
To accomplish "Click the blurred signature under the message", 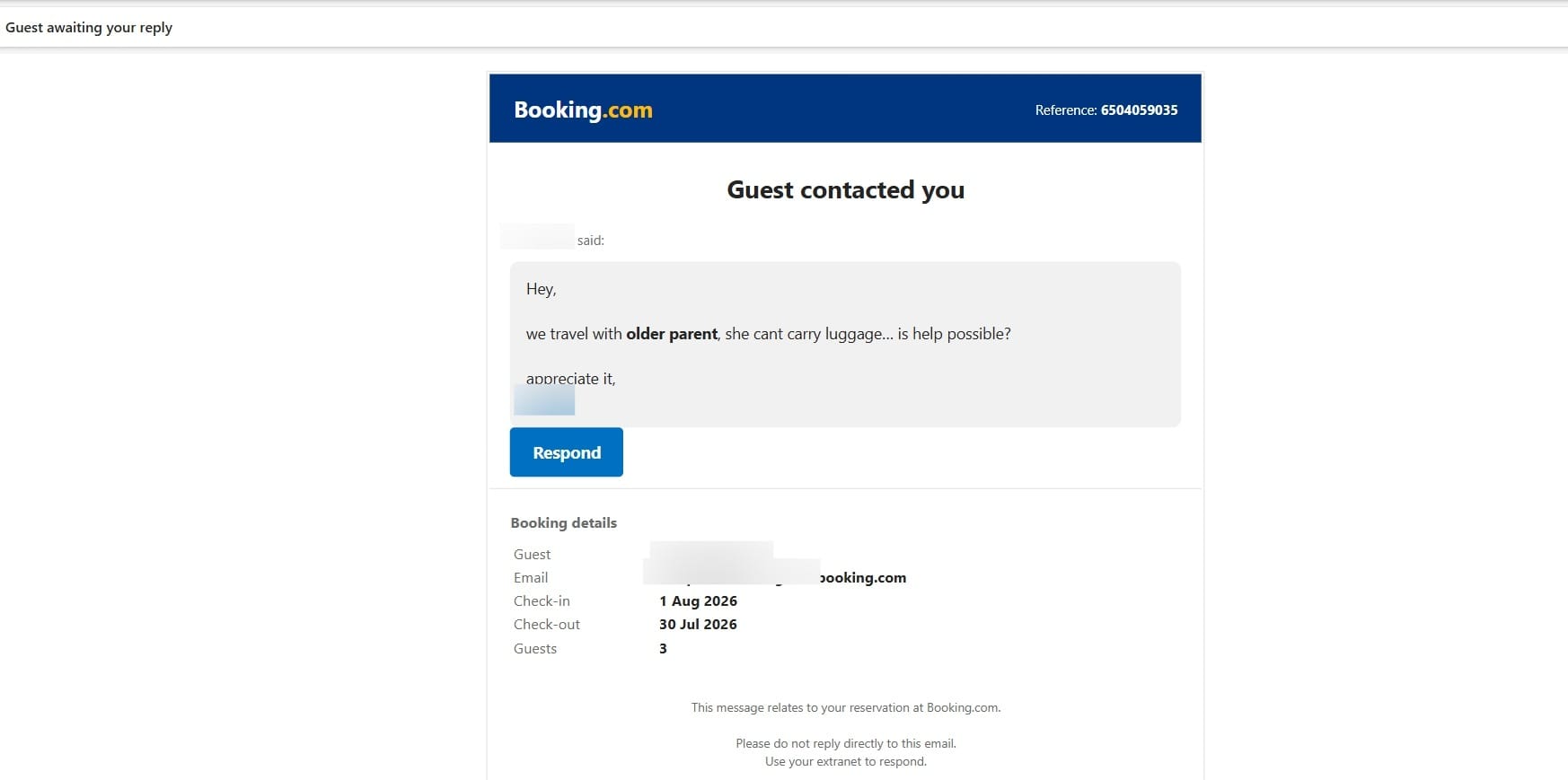I will pyautogui.click(x=544, y=400).
